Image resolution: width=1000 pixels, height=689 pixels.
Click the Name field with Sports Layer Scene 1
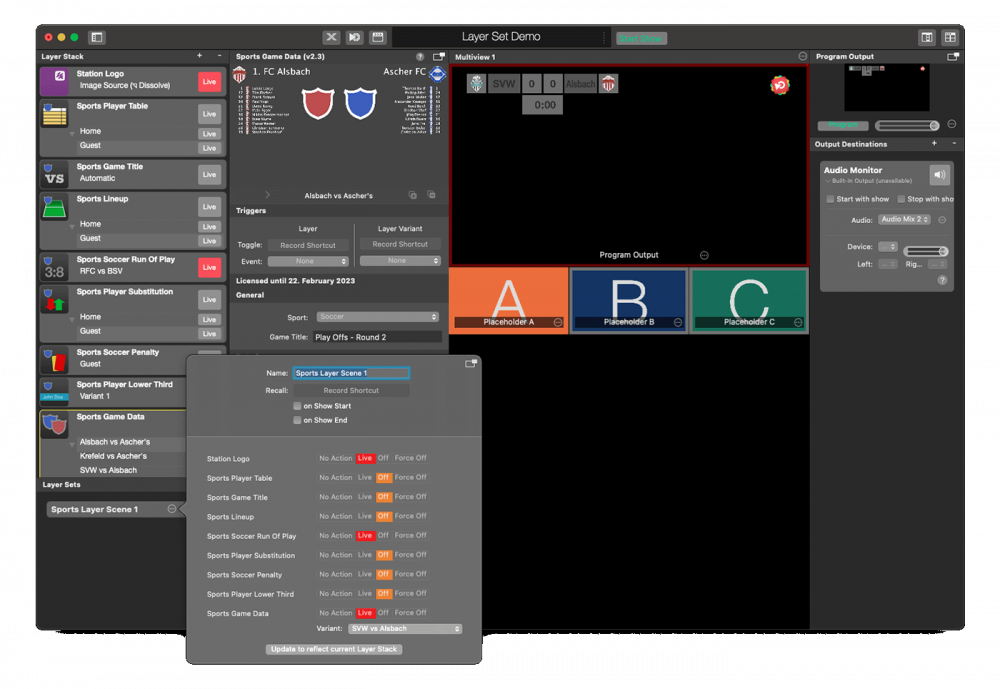point(351,373)
